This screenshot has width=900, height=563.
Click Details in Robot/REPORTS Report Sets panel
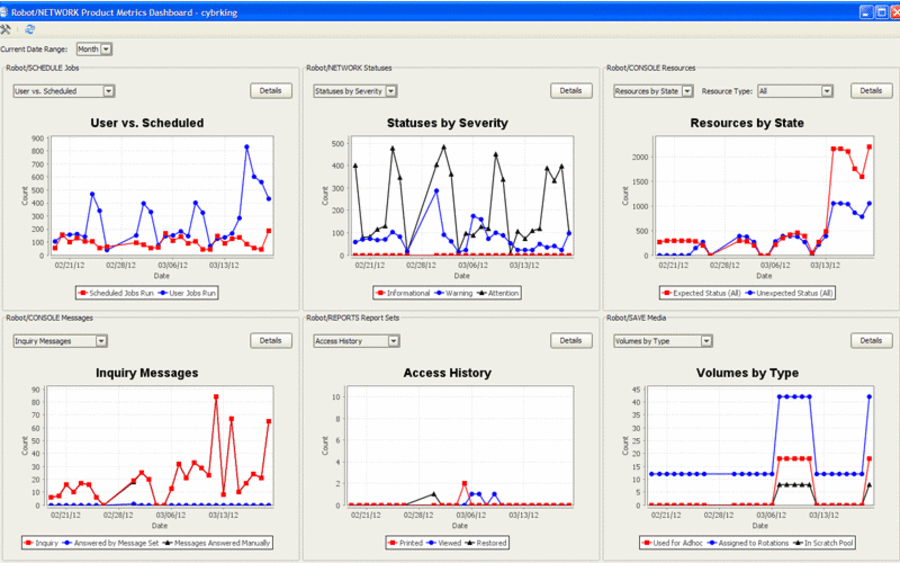coord(571,341)
